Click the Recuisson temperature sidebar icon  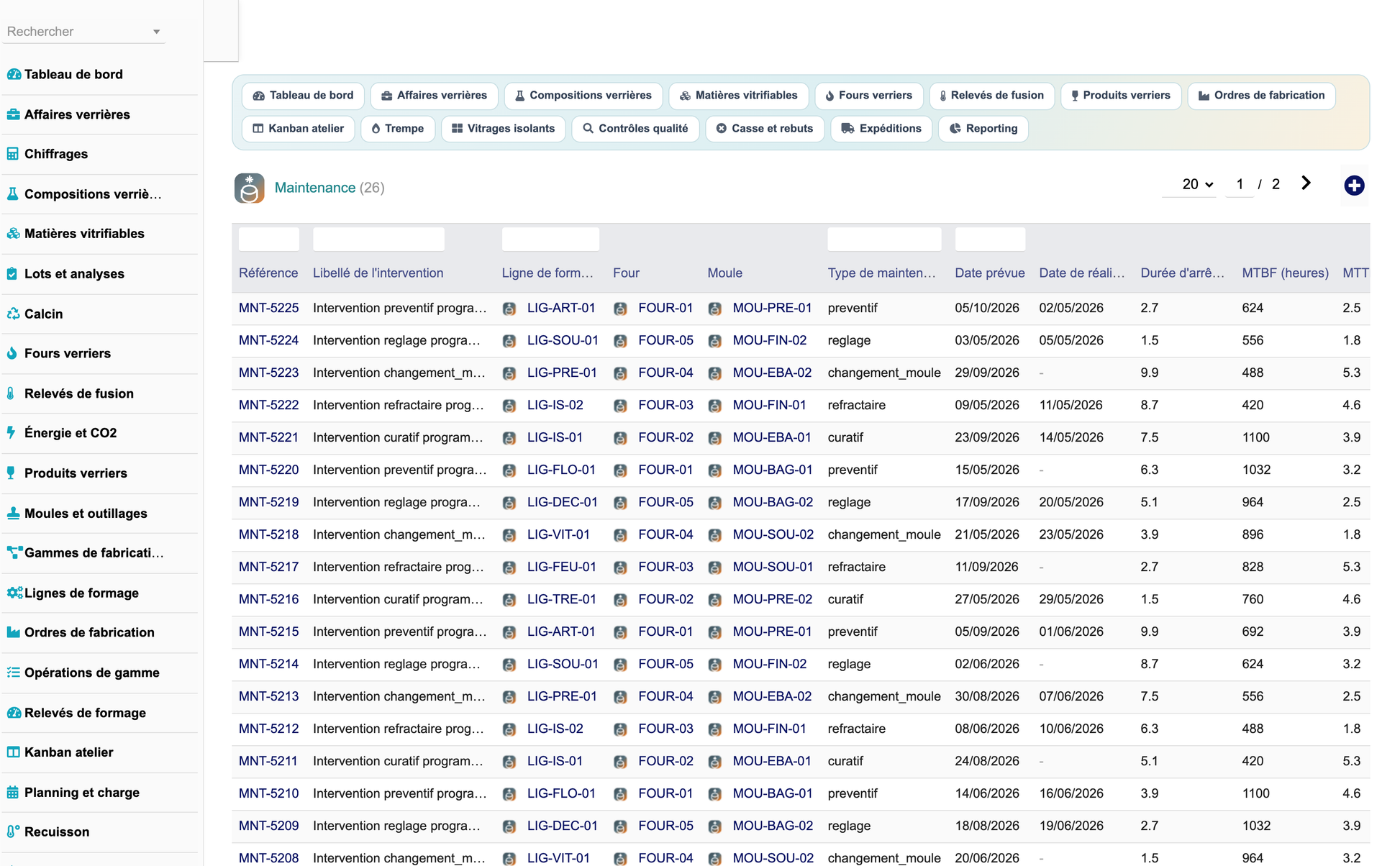(x=13, y=832)
